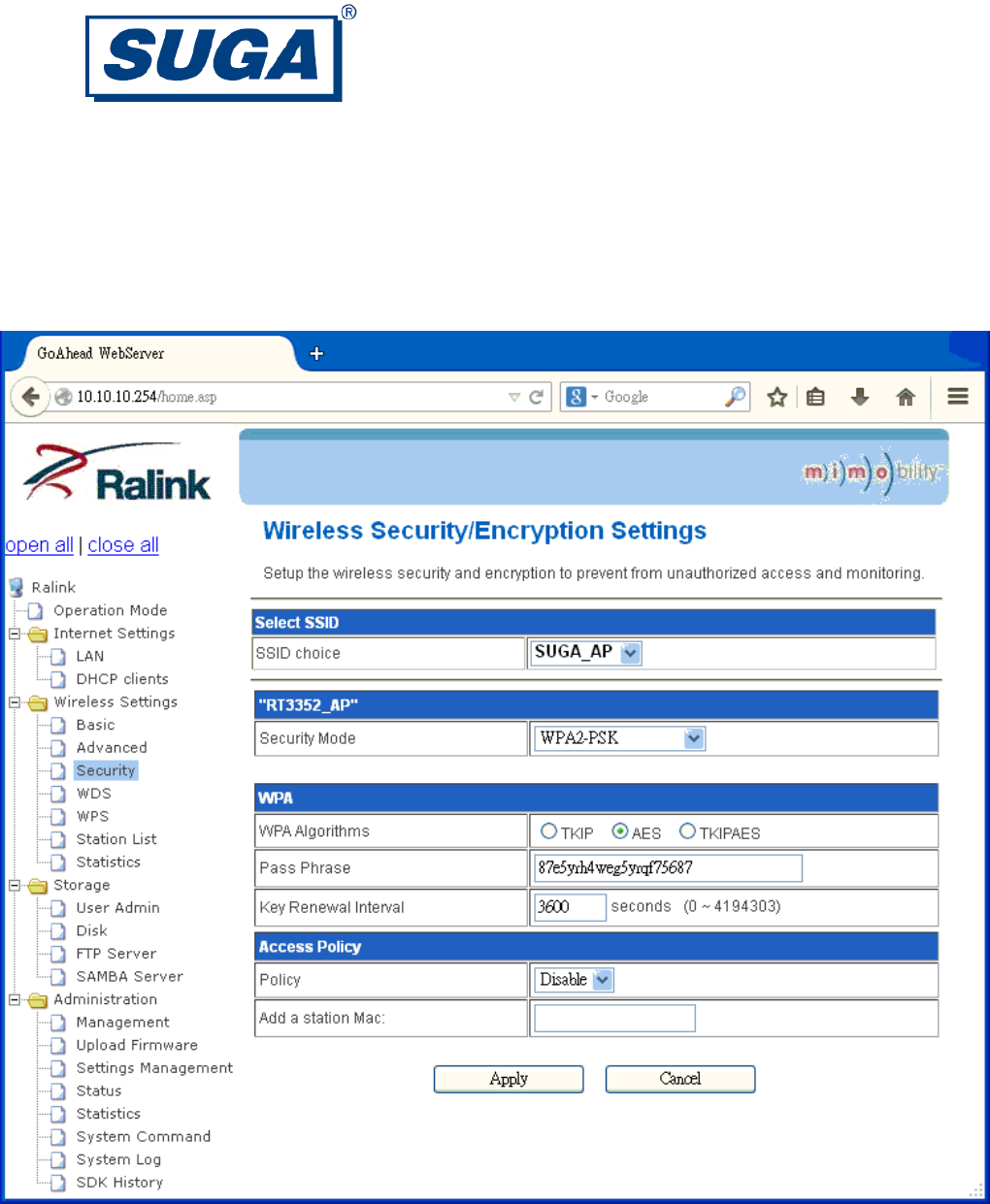Open Statistics under Administration
The width and height of the screenshot is (990, 1204).
coord(109,1115)
